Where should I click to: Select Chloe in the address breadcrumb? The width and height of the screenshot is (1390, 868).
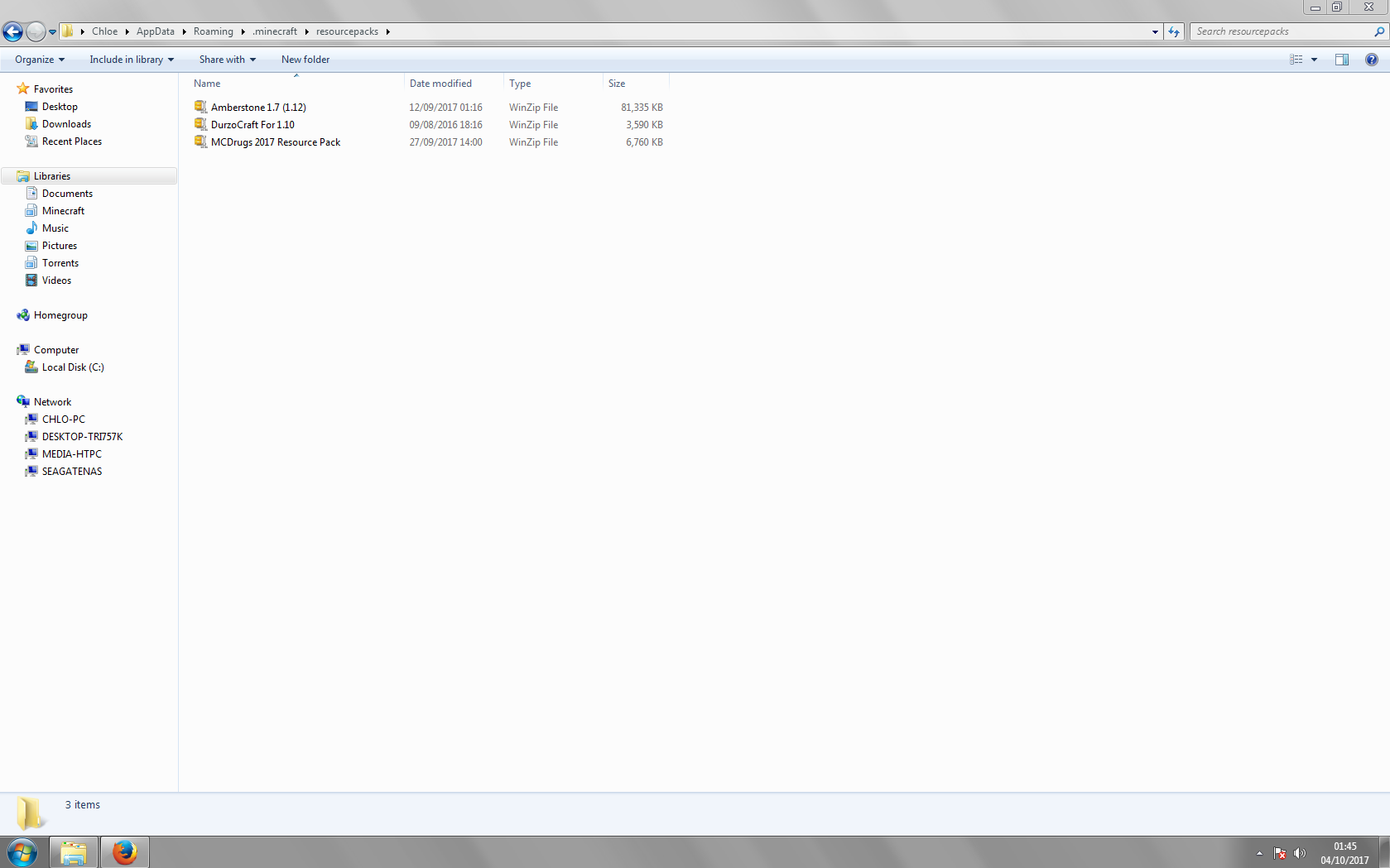pyautogui.click(x=104, y=31)
